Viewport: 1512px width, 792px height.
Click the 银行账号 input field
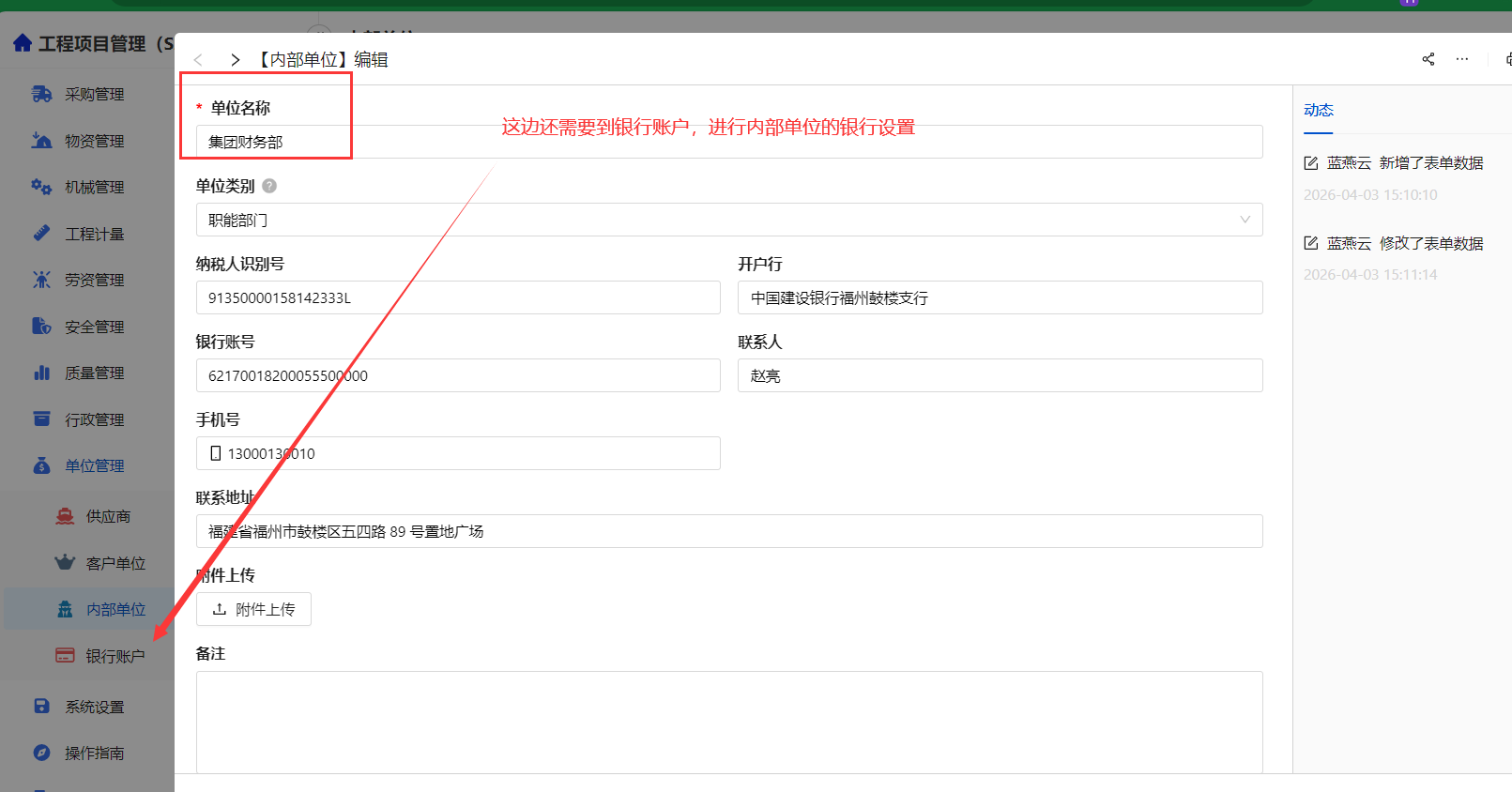click(458, 375)
